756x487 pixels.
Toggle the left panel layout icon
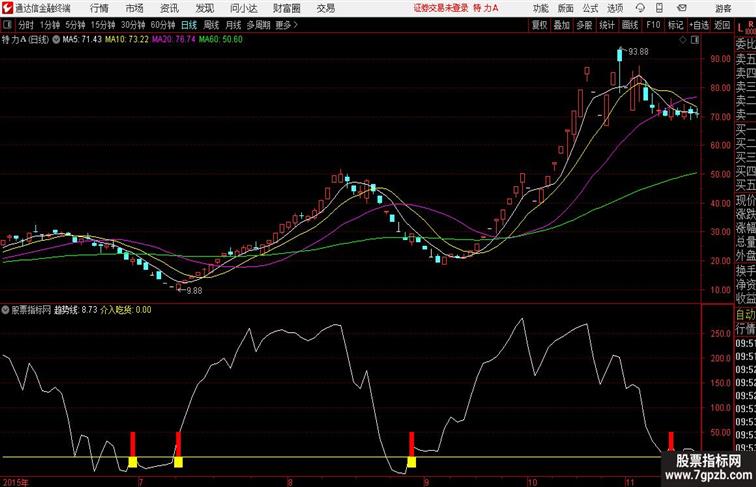pos(7,25)
